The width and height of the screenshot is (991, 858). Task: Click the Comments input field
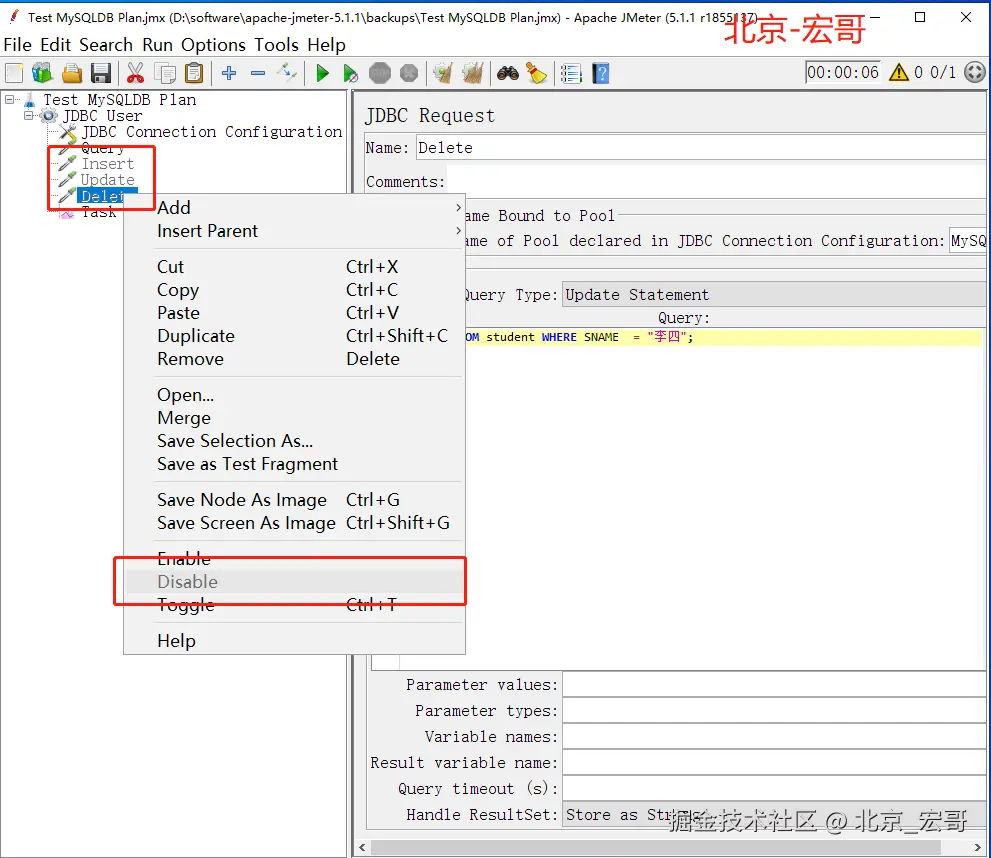click(716, 182)
